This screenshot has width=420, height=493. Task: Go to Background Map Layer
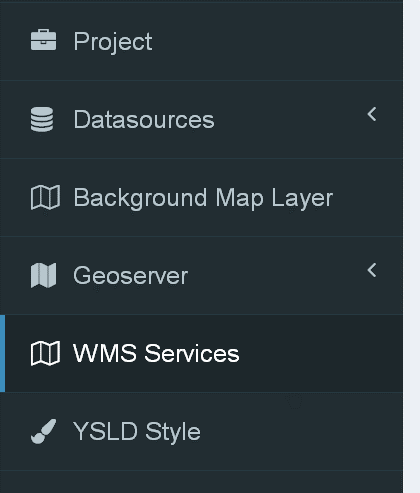(203, 199)
